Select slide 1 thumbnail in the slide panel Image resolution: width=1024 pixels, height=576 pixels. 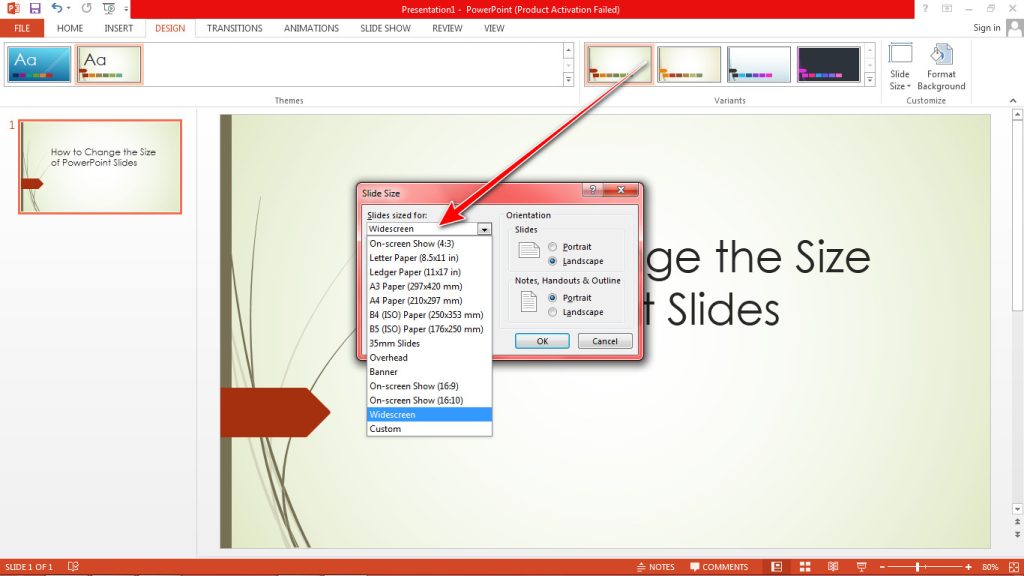click(99, 166)
